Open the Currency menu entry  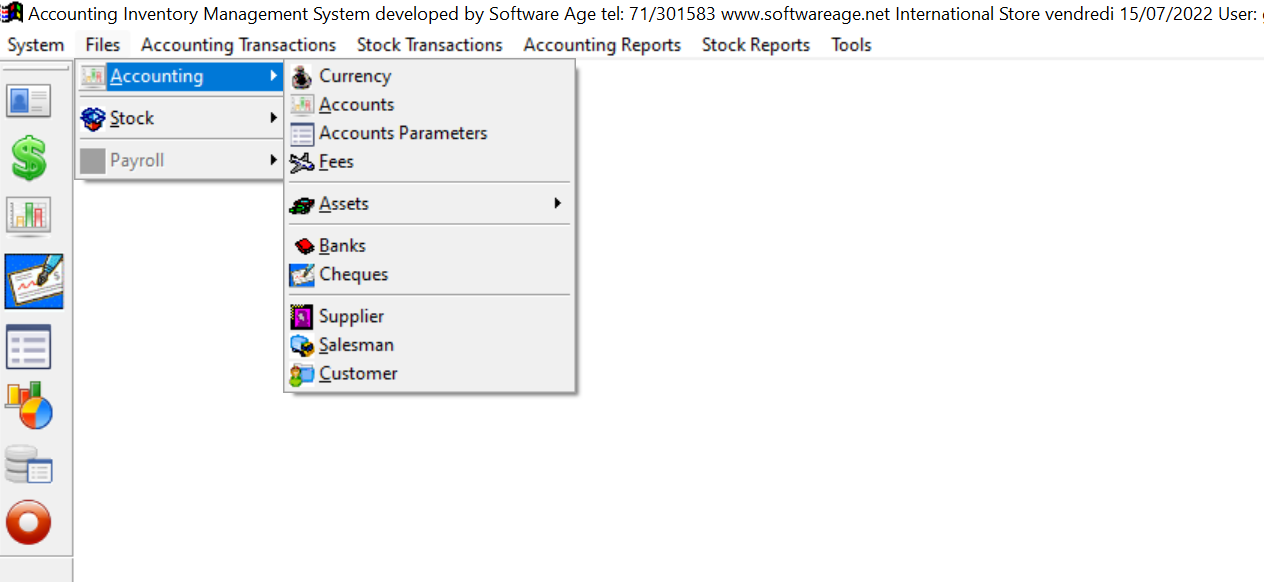pyautogui.click(x=354, y=75)
